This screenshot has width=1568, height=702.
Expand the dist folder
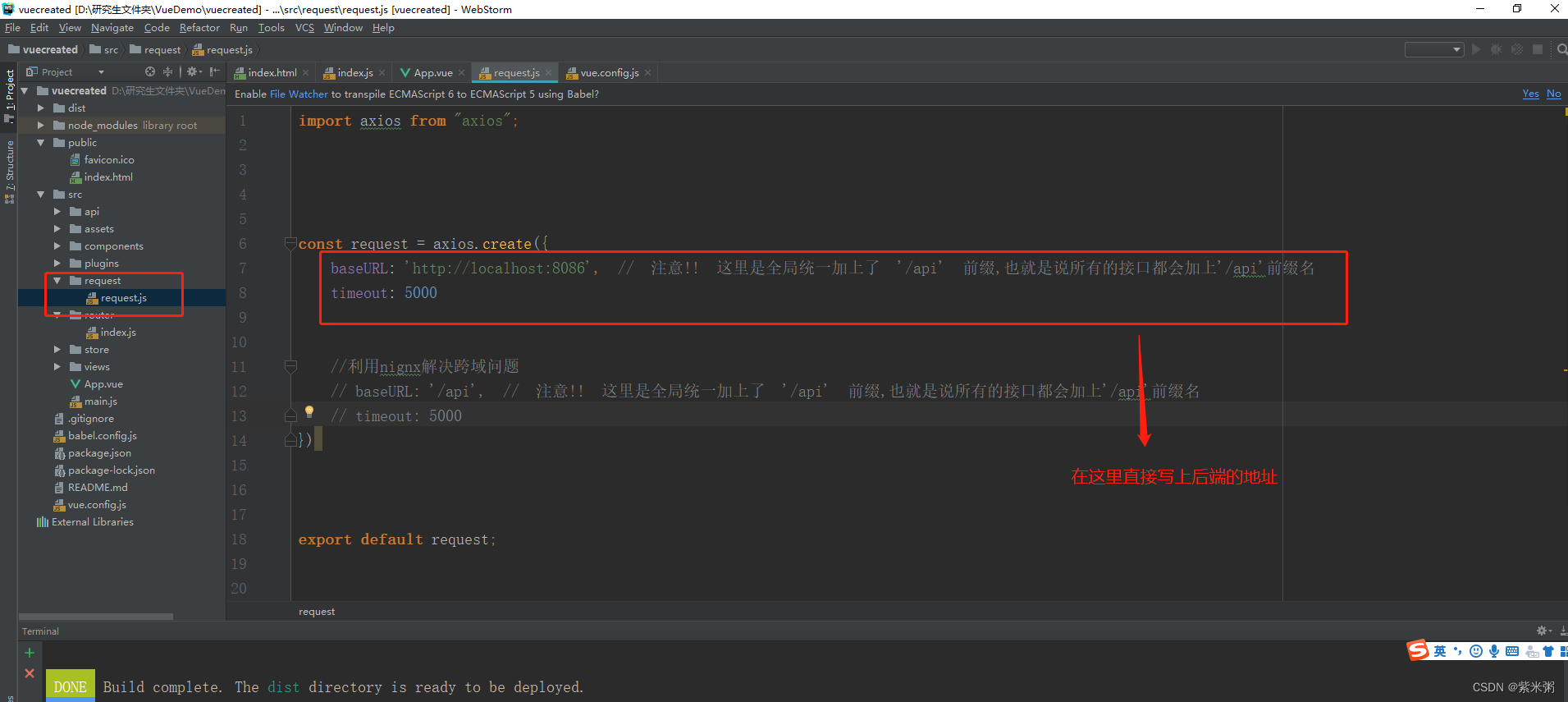point(41,108)
